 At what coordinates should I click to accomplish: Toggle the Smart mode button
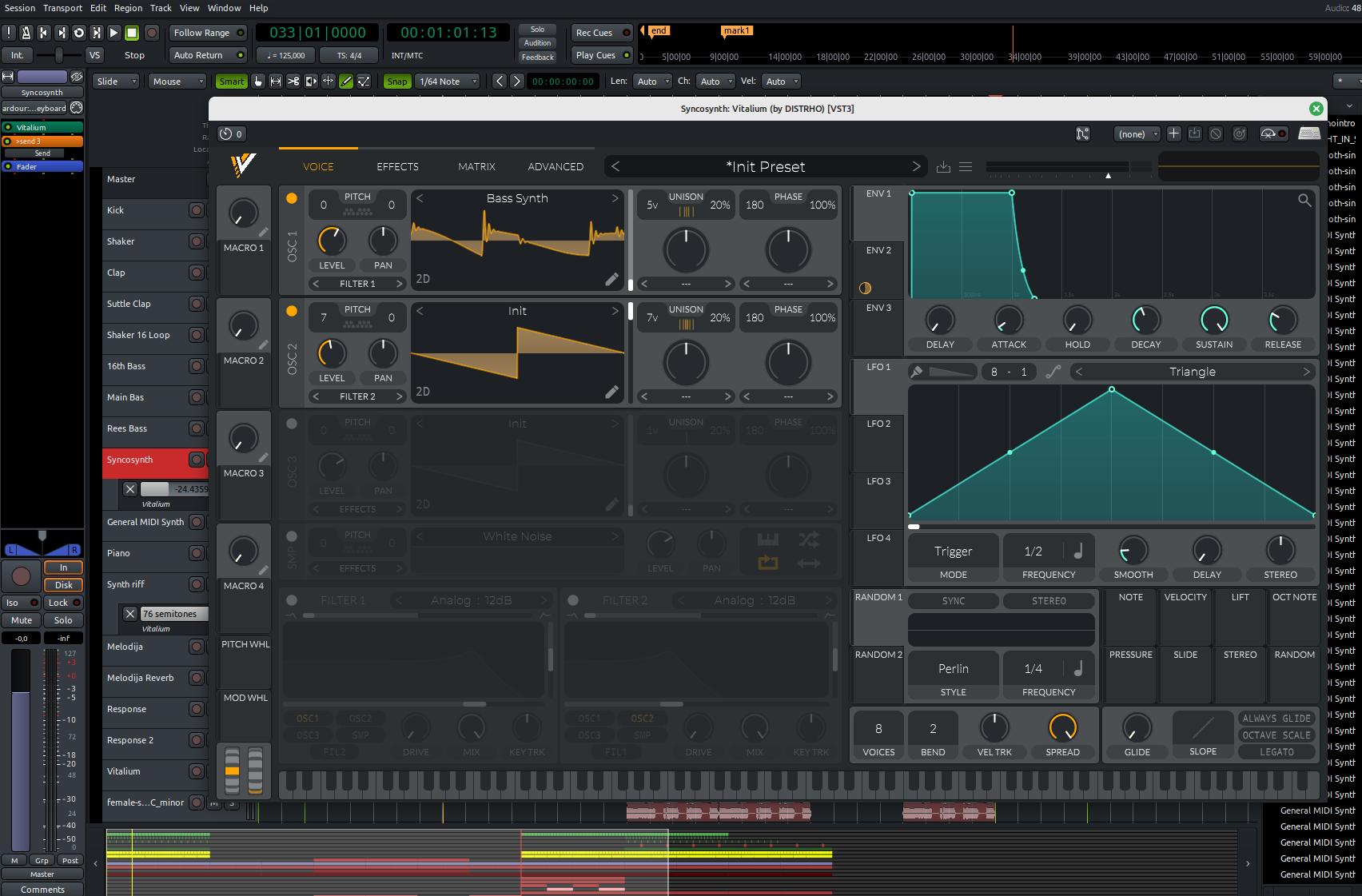[x=231, y=81]
